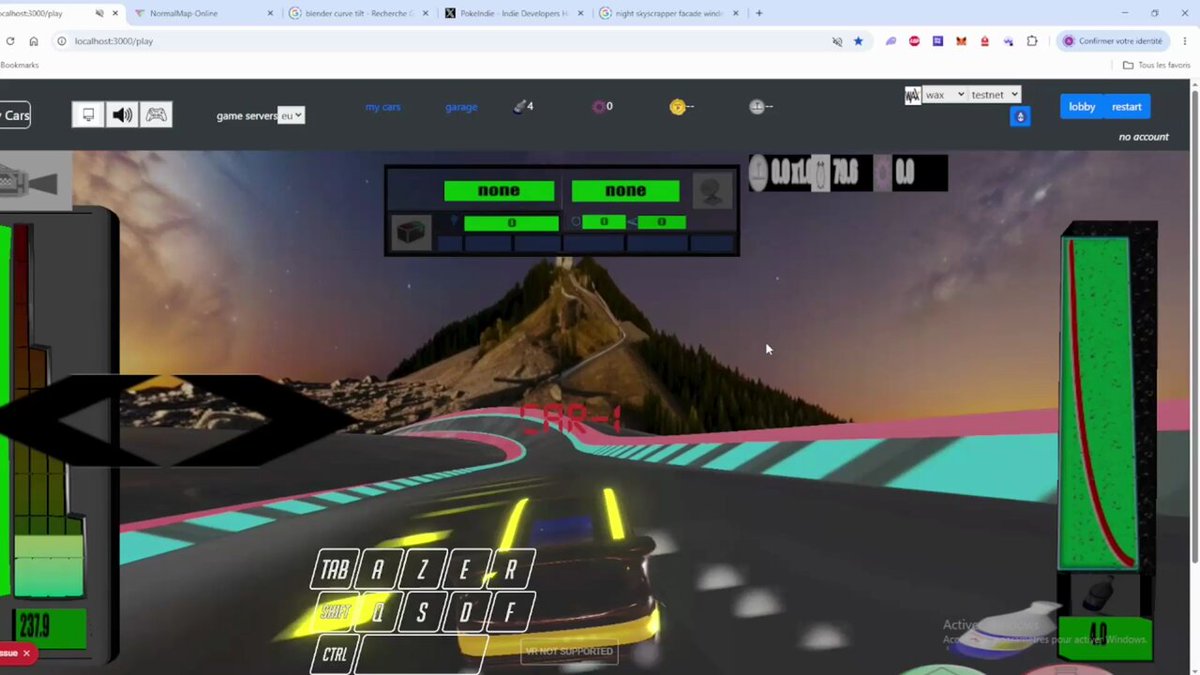Expand the testnet network dropdown
The height and width of the screenshot is (675, 1200).
995,94
